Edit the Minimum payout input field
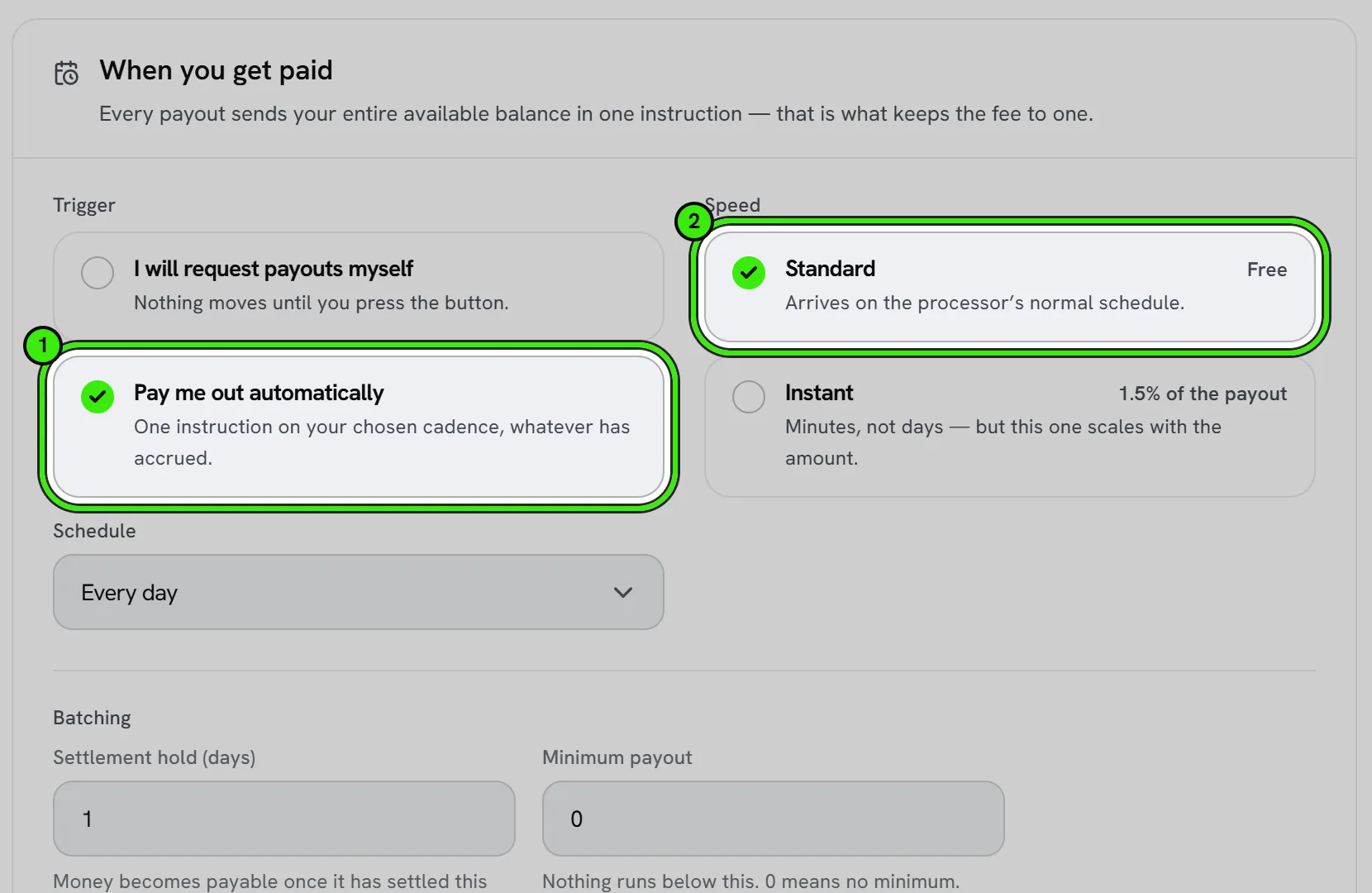The image size is (1372, 893). 774,819
